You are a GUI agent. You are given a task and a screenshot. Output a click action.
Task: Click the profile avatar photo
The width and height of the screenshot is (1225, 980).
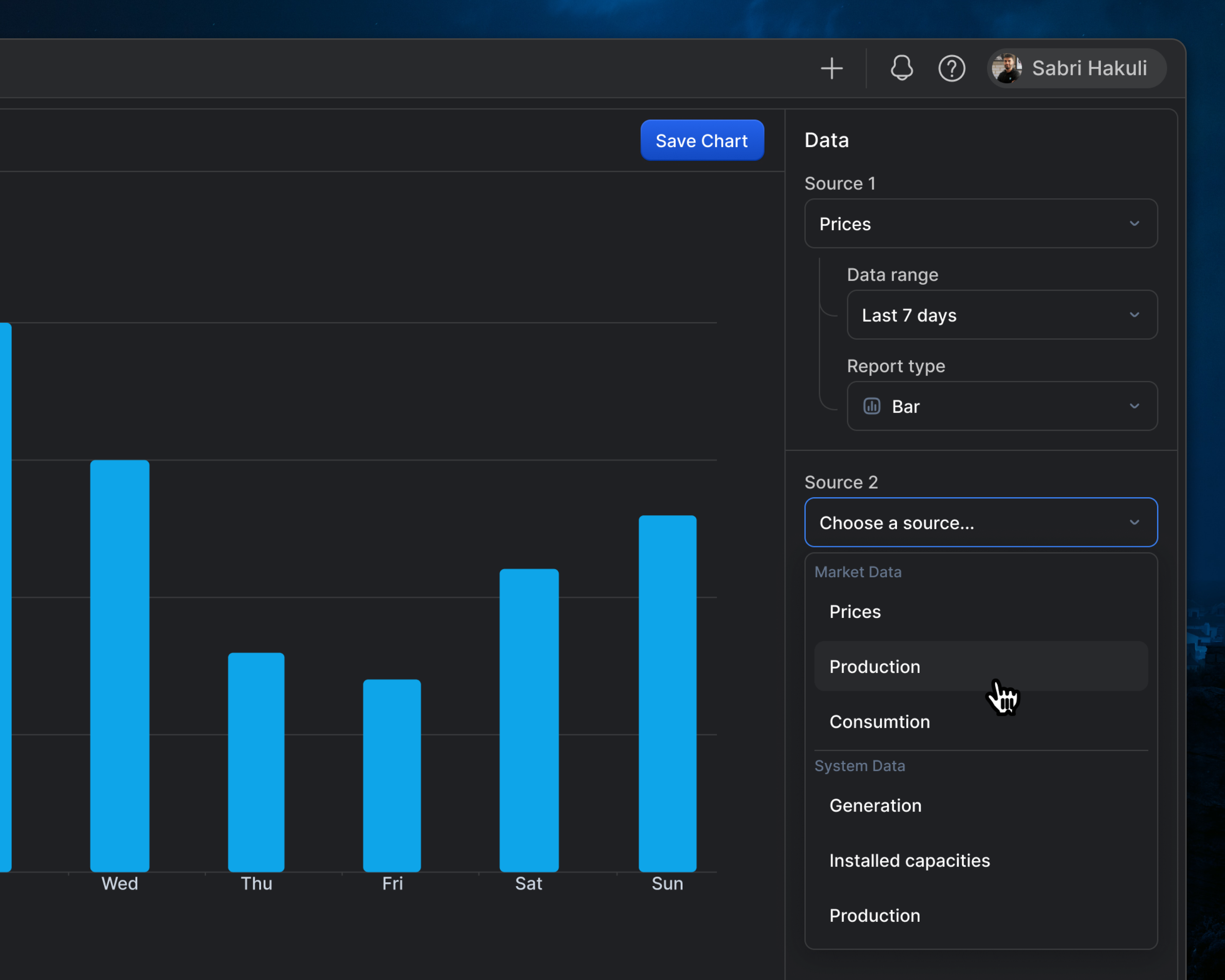(x=1007, y=68)
